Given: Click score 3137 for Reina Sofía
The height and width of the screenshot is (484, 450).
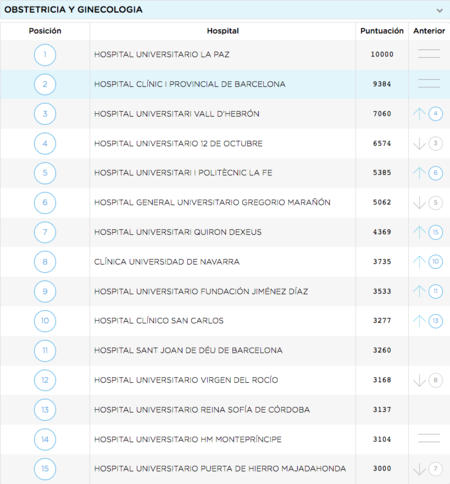Looking at the screenshot, I should coord(382,410).
